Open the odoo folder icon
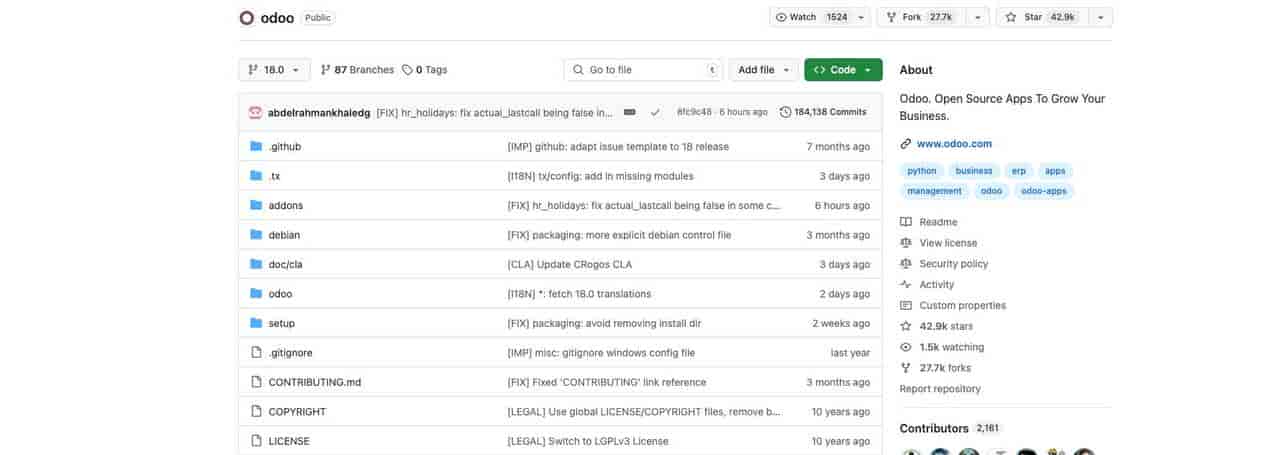Image resolution: width=1280 pixels, height=455 pixels. point(256,294)
